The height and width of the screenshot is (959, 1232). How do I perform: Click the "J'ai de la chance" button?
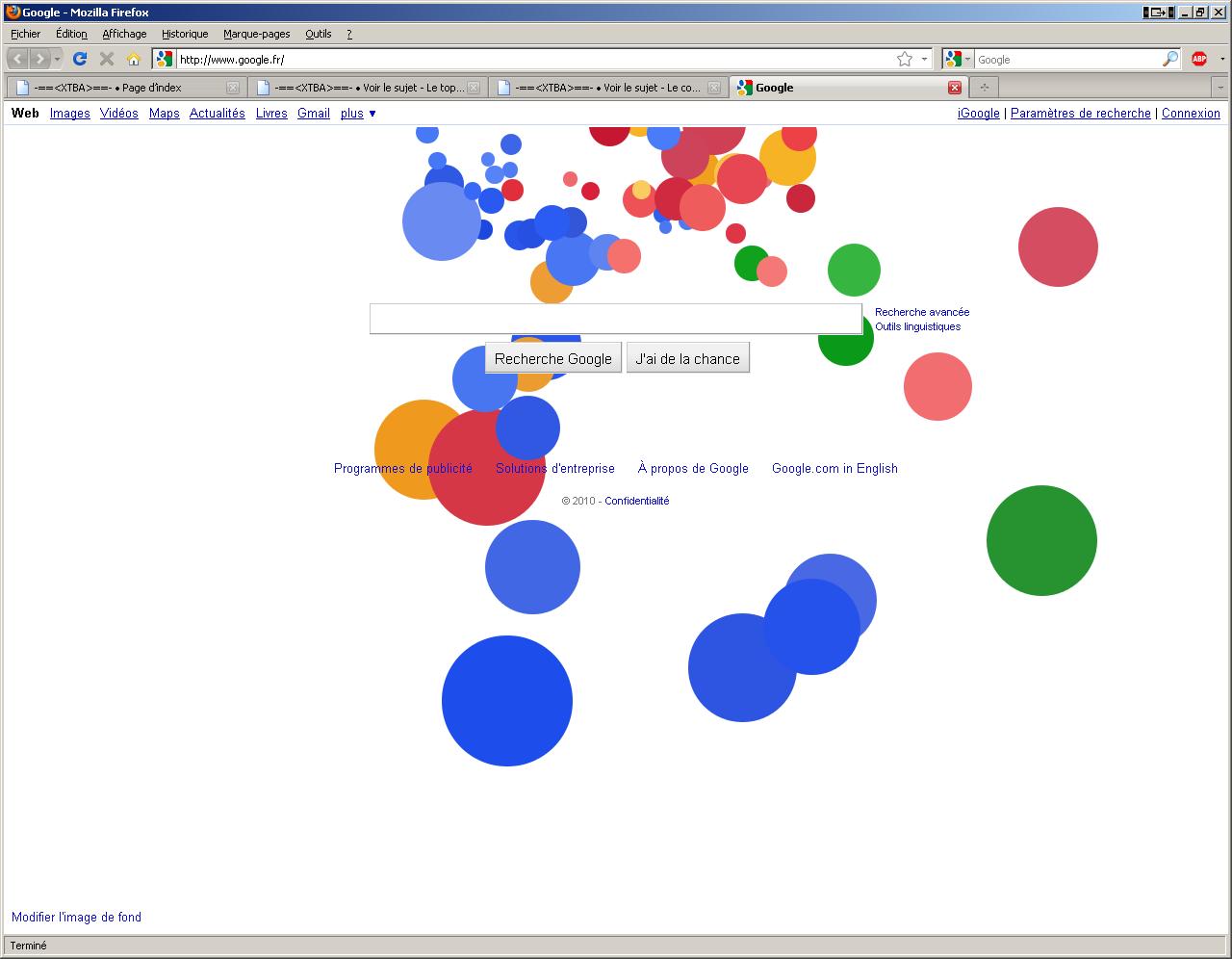[x=687, y=358]
